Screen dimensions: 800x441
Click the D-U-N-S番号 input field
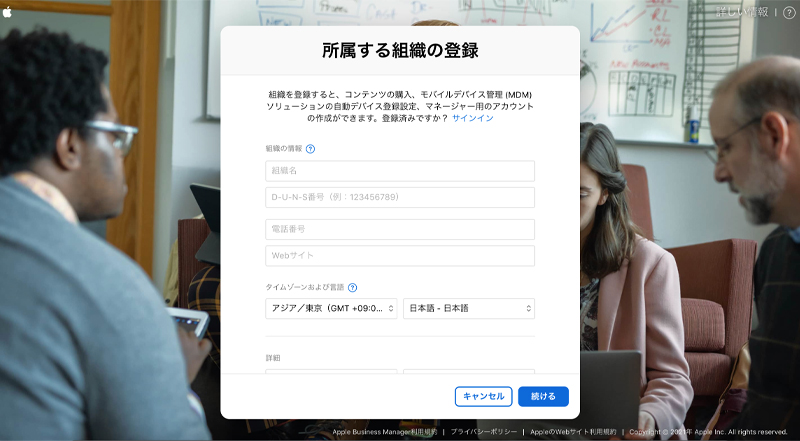pos(400,198)
